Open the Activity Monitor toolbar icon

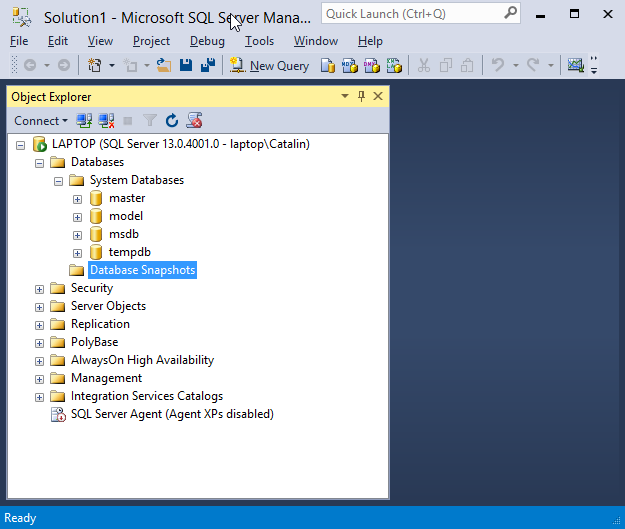[576, 65]
